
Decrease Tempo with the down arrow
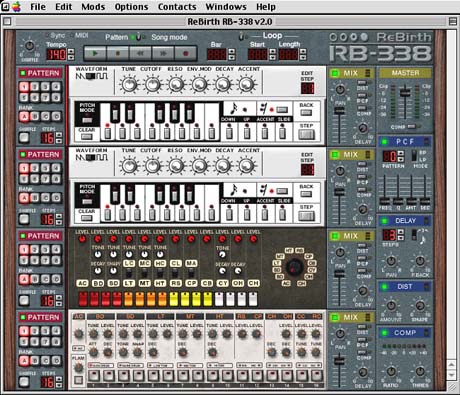71,57
